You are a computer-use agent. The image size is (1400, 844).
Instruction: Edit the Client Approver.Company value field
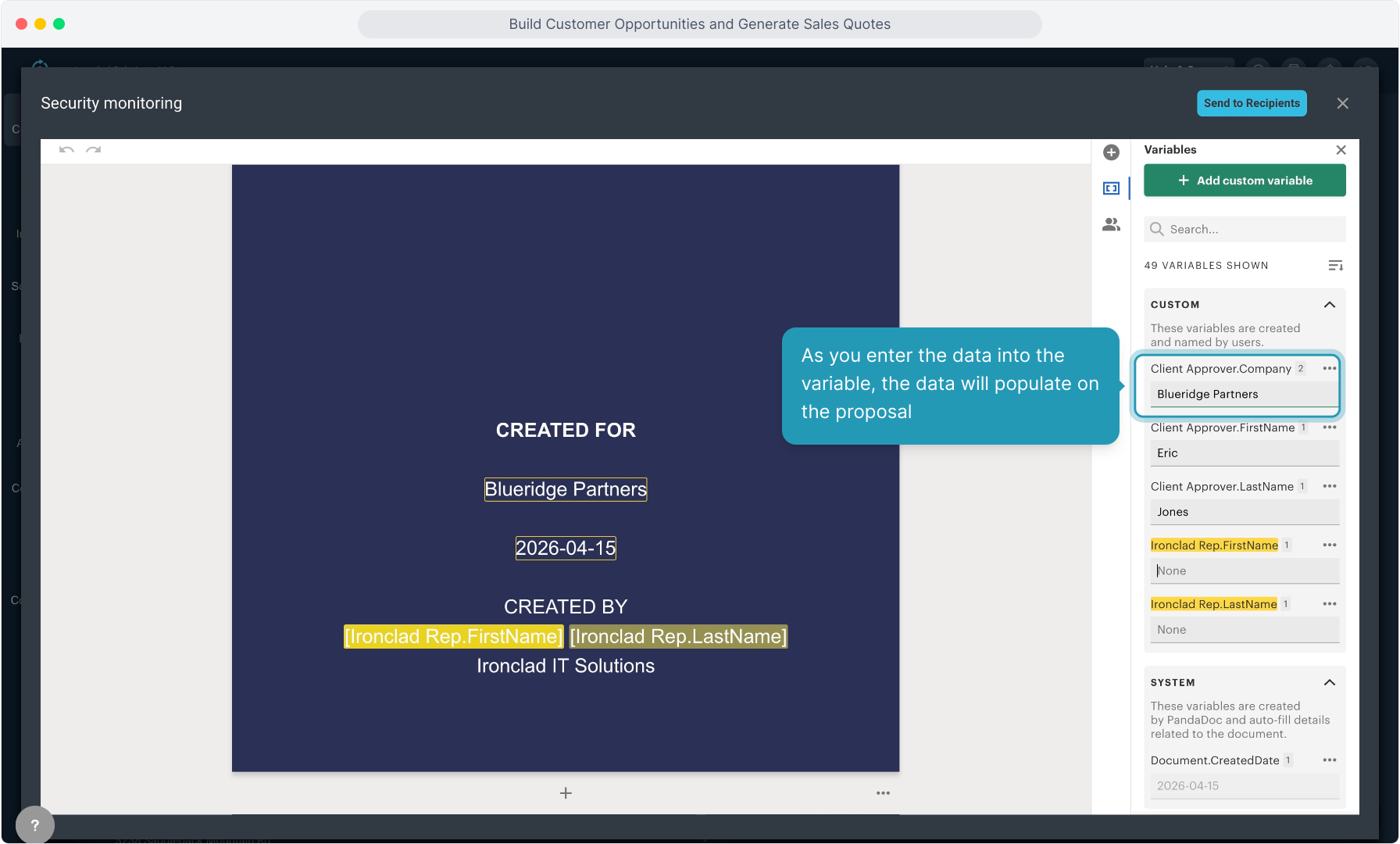pyautogui.click(x=1245, y=395)
